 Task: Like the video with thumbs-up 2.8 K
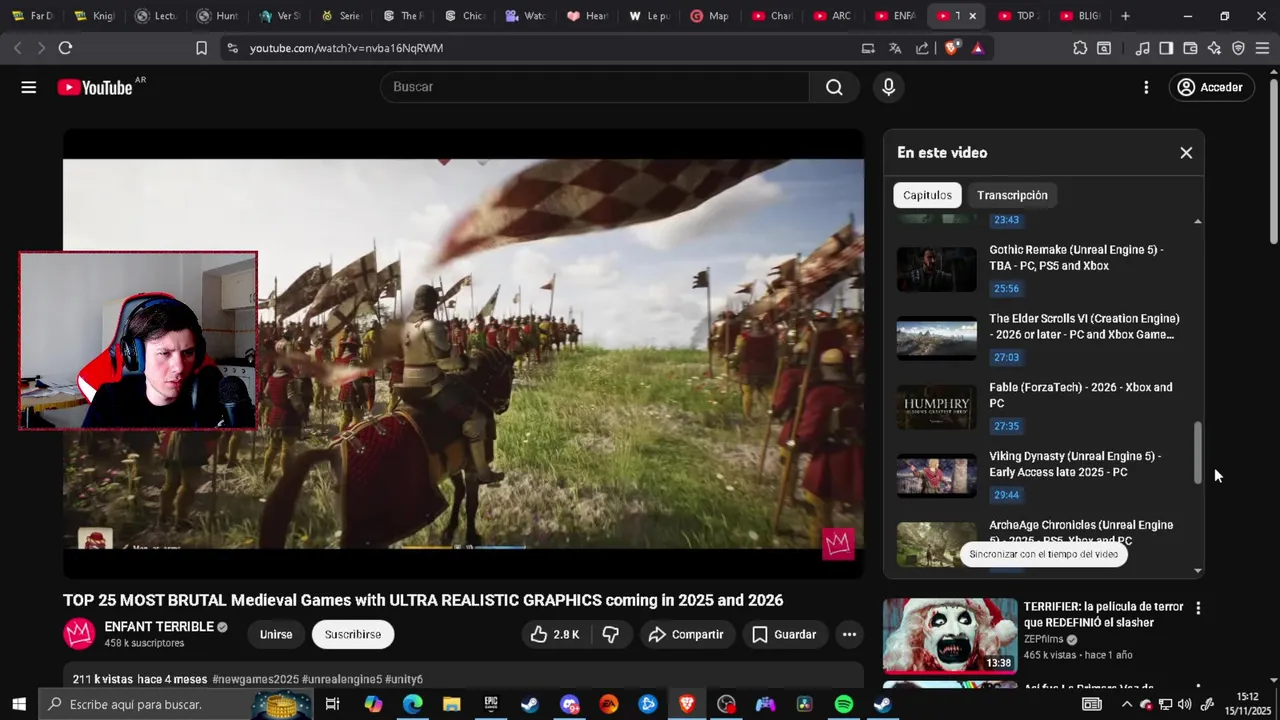click(555, 634)
